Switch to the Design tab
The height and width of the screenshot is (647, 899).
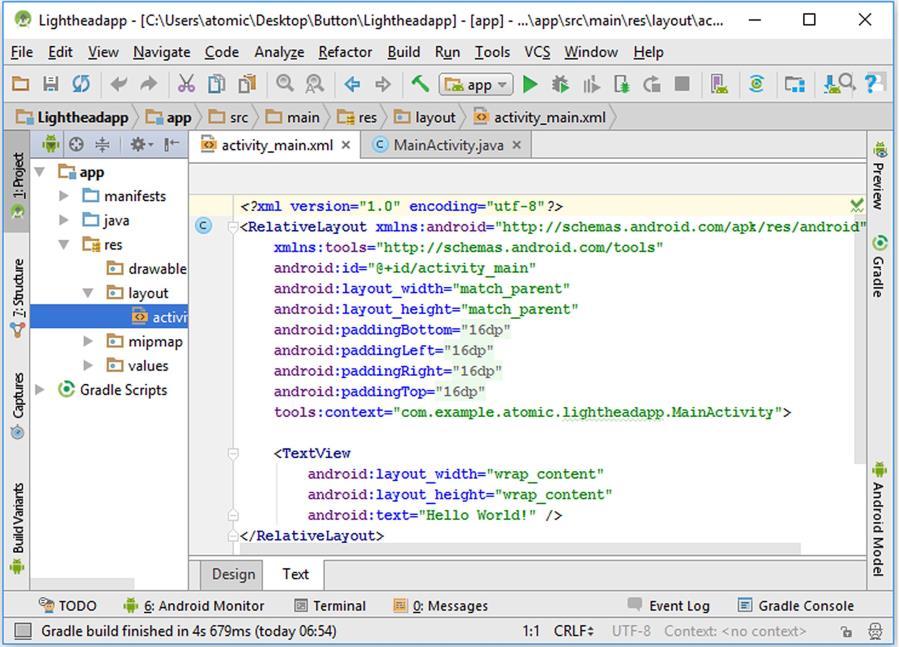[233, 574]
